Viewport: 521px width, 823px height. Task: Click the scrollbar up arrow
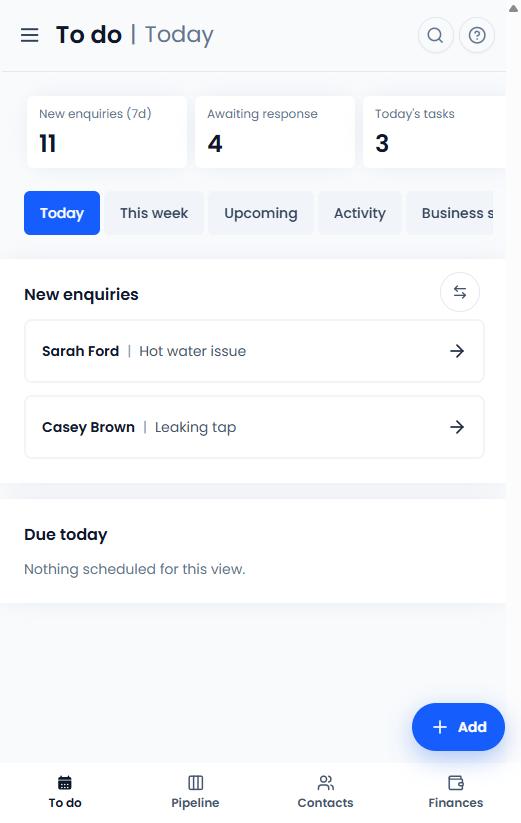click(513, 8)
